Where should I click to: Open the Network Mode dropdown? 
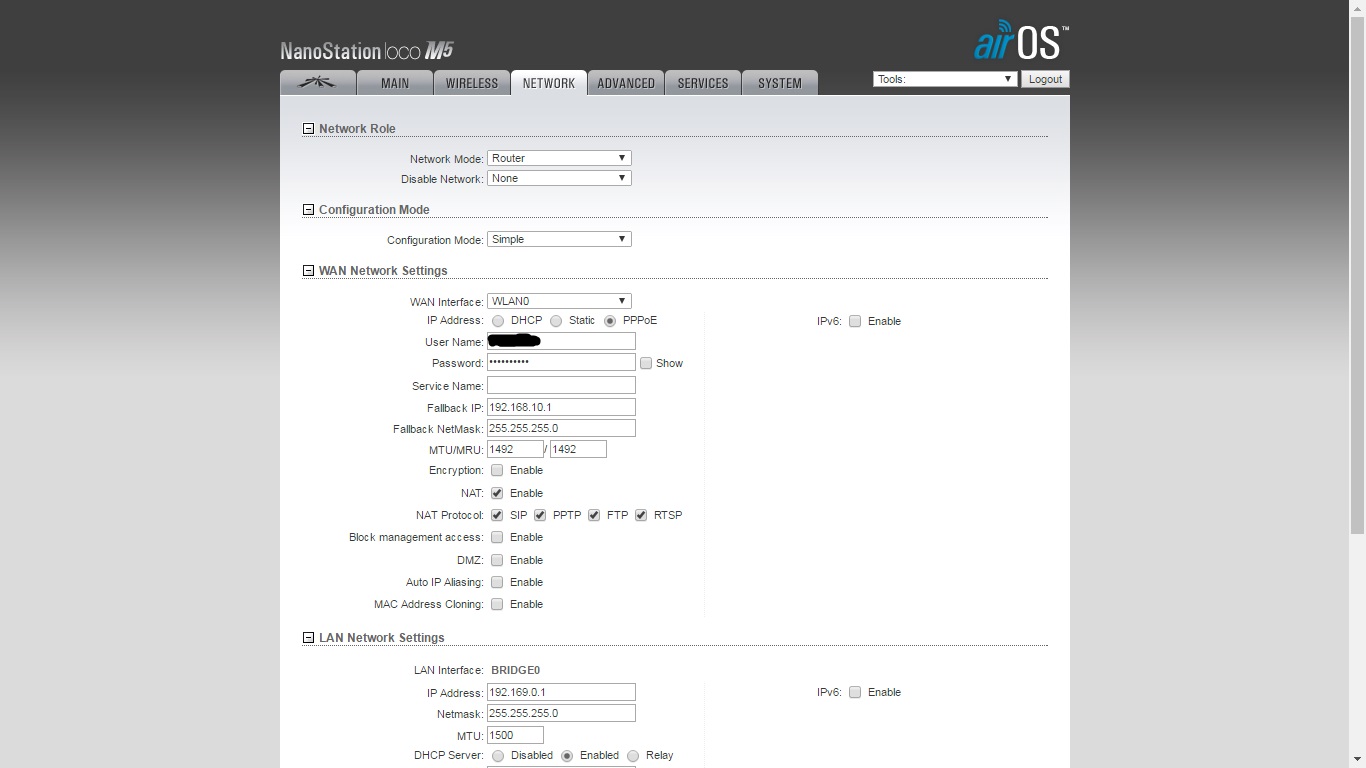559,158
